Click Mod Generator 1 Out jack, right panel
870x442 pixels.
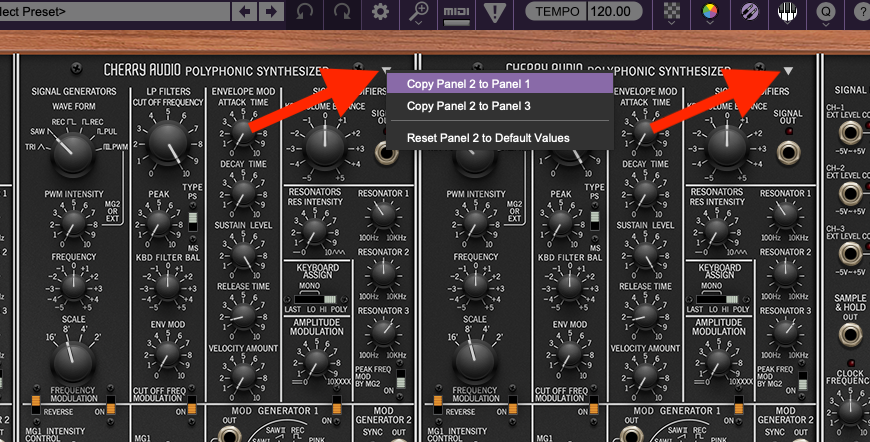[631, 436]
